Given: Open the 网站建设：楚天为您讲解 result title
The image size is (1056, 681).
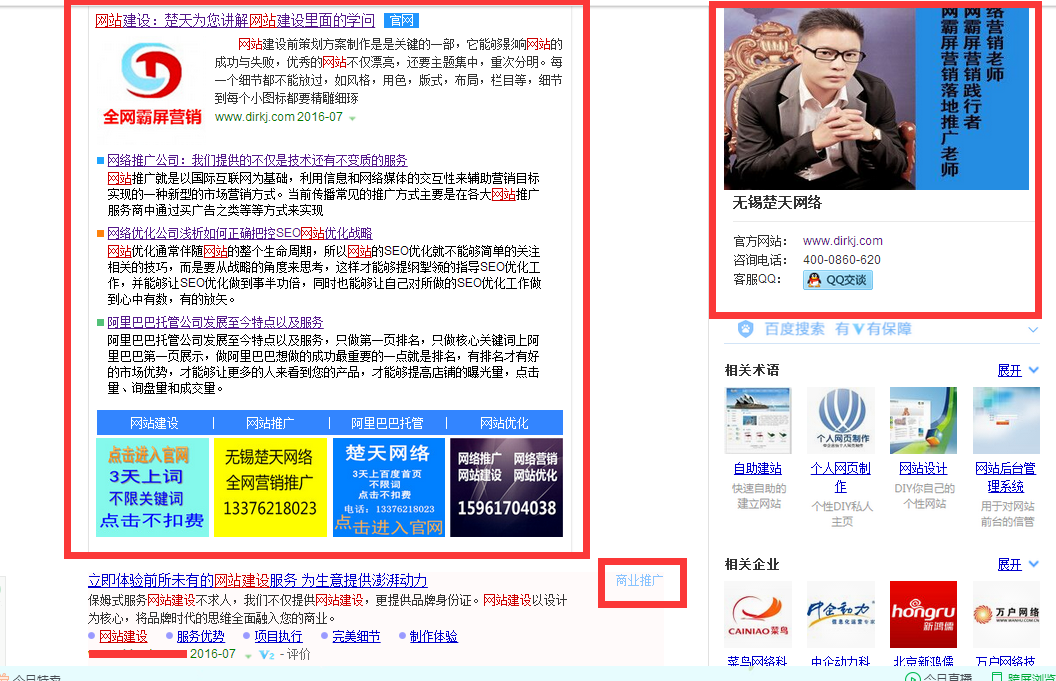Looking at the screenshot, I should [235, 21].
